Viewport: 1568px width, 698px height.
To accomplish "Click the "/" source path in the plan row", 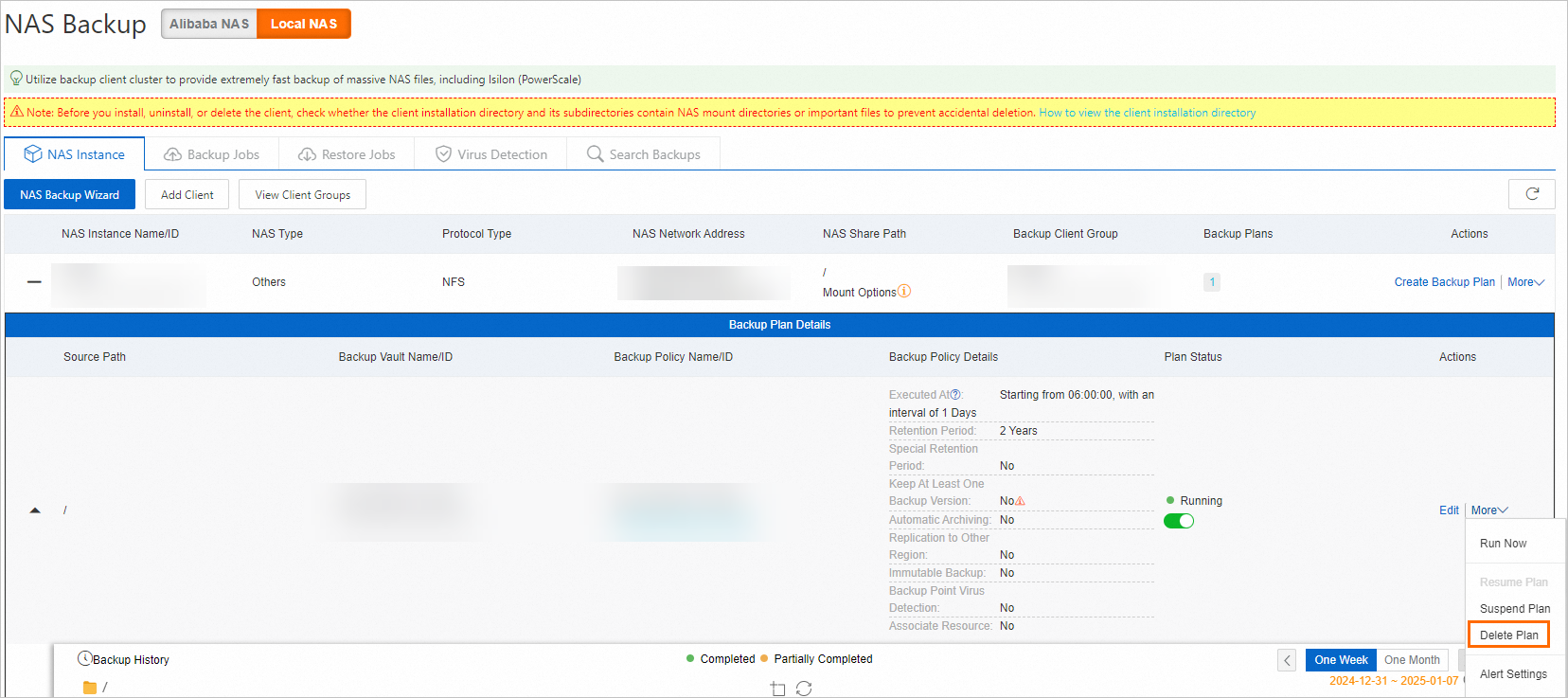I will click(x=65, y=510).
